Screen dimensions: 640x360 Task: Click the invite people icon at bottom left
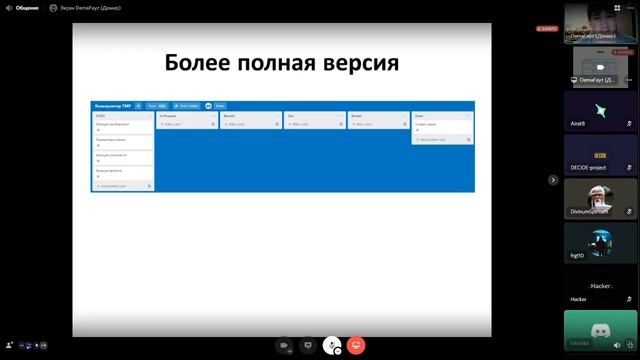point(9,345)
